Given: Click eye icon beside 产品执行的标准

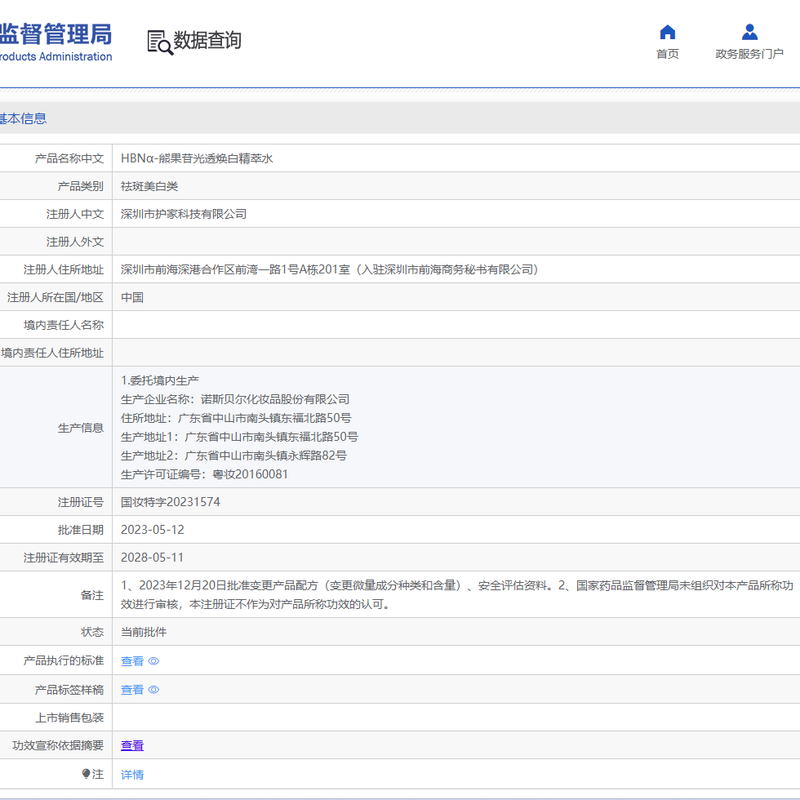Looking at the screenshot, I should click(154, 661).
